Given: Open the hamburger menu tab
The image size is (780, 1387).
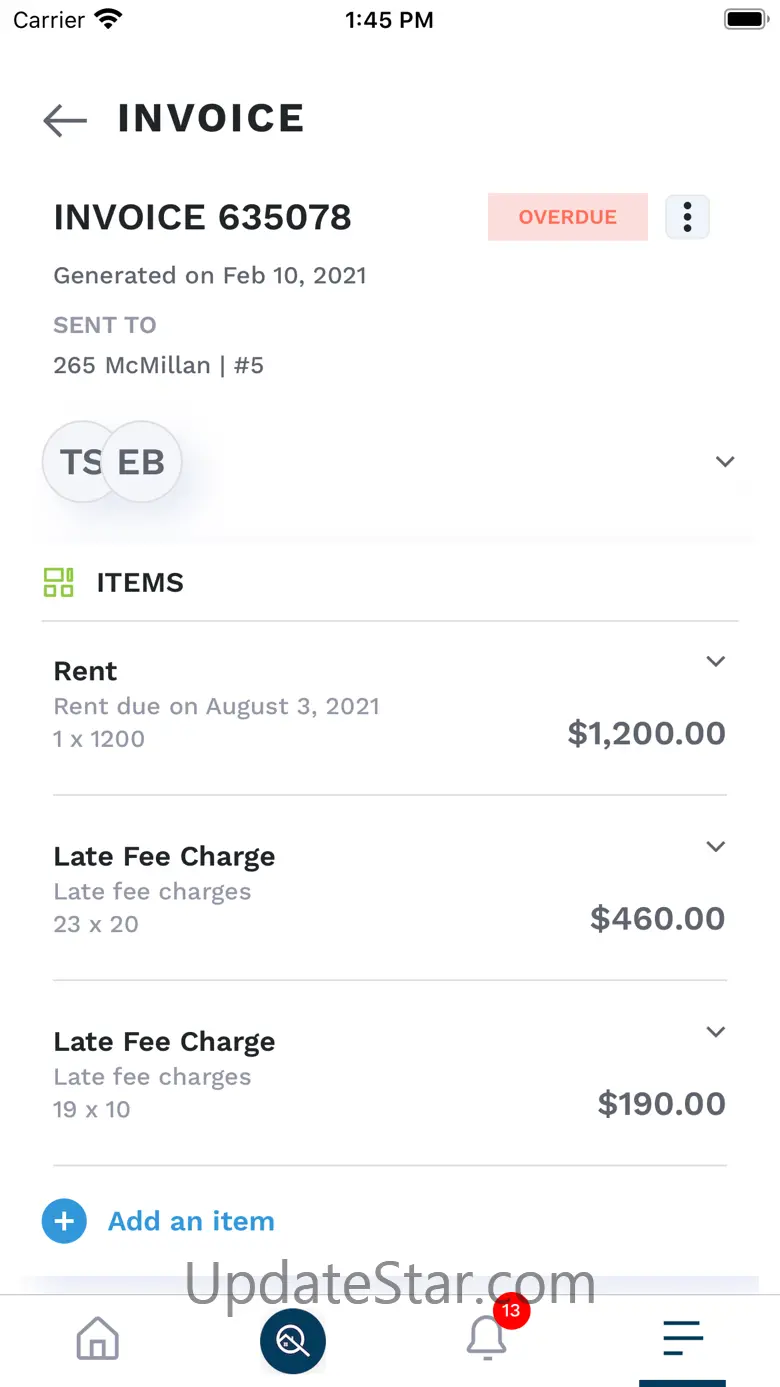Looking at the screenshot, I should 683,1338.
